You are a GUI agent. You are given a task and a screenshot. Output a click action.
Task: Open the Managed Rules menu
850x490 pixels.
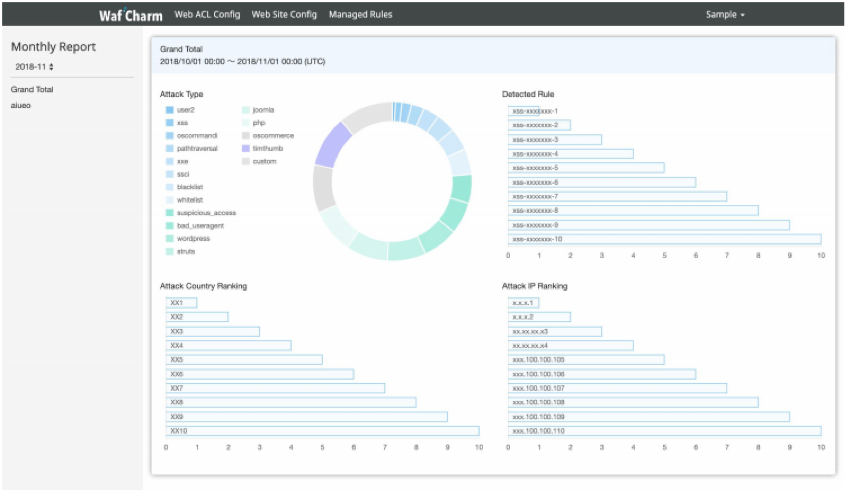tap(360, 15)
